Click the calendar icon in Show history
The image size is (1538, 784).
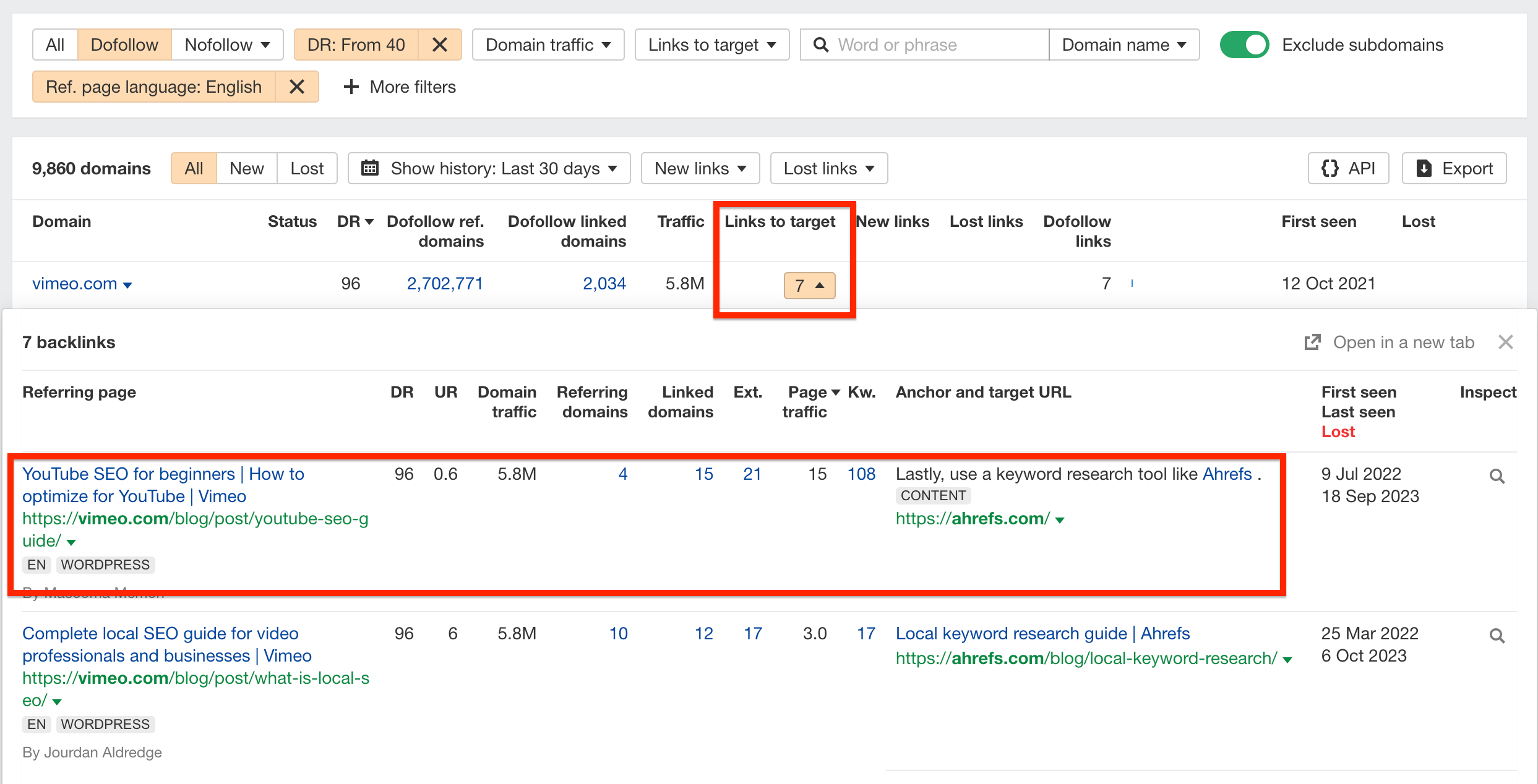click(369, 168)
